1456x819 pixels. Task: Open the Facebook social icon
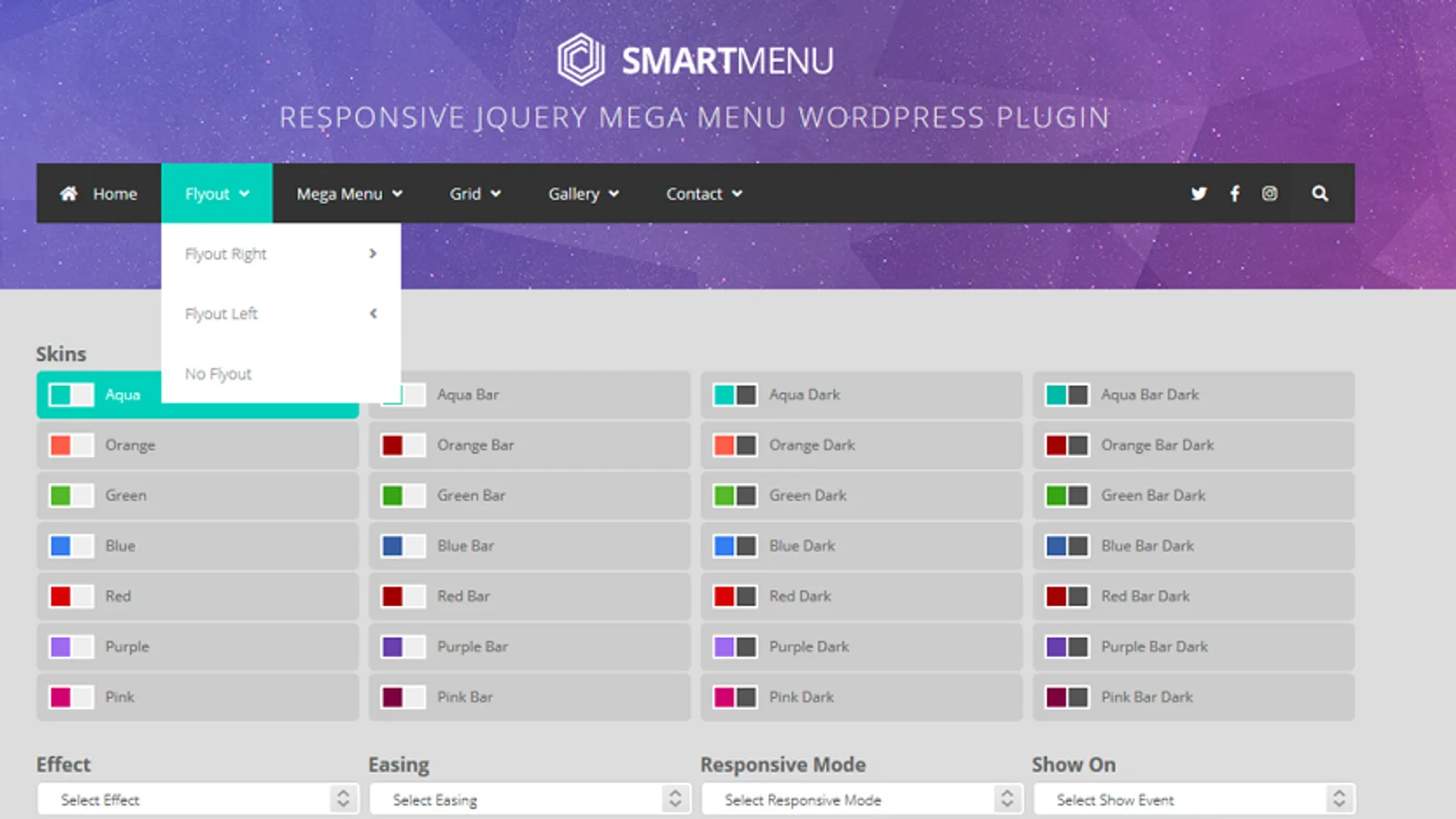[x=1235, y=193]
